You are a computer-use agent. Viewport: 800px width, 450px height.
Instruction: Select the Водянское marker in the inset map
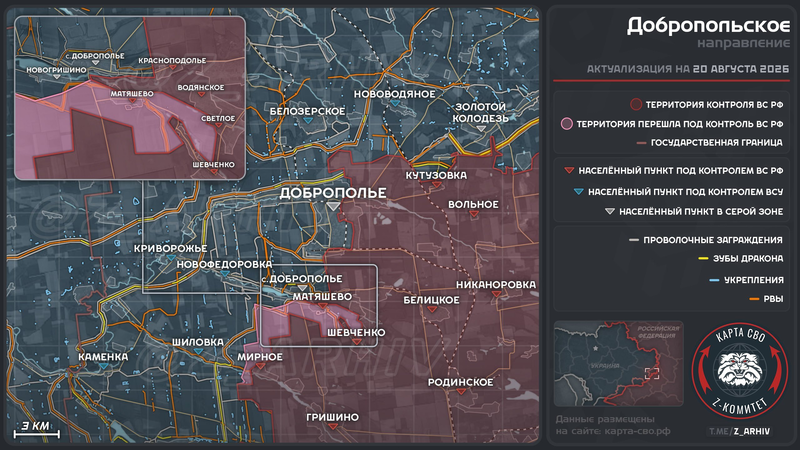tap(201, 94)
